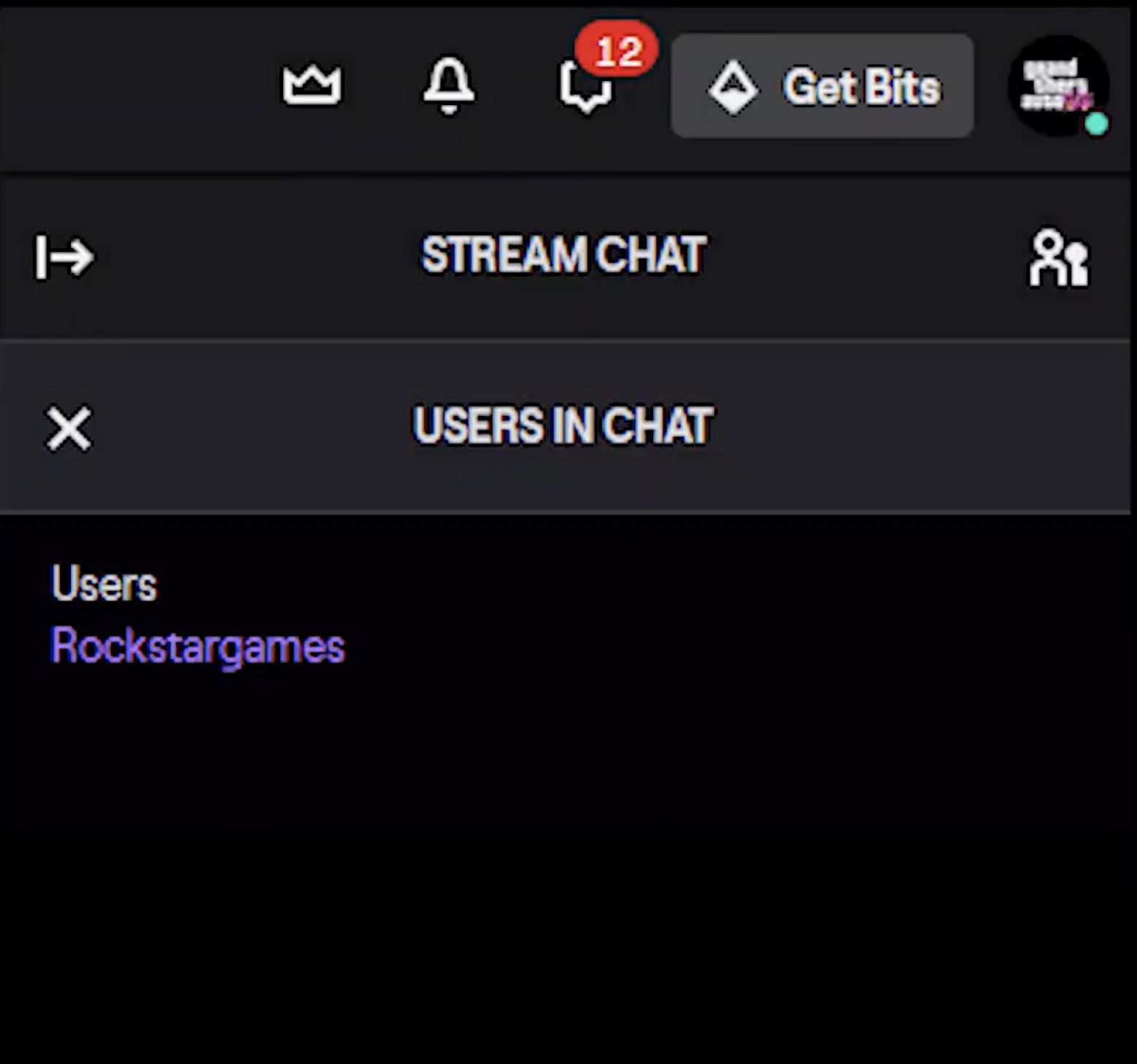Open the Prime Loot crown icon
This screenshot has height=1064, width=1137.
pos(312,85)
